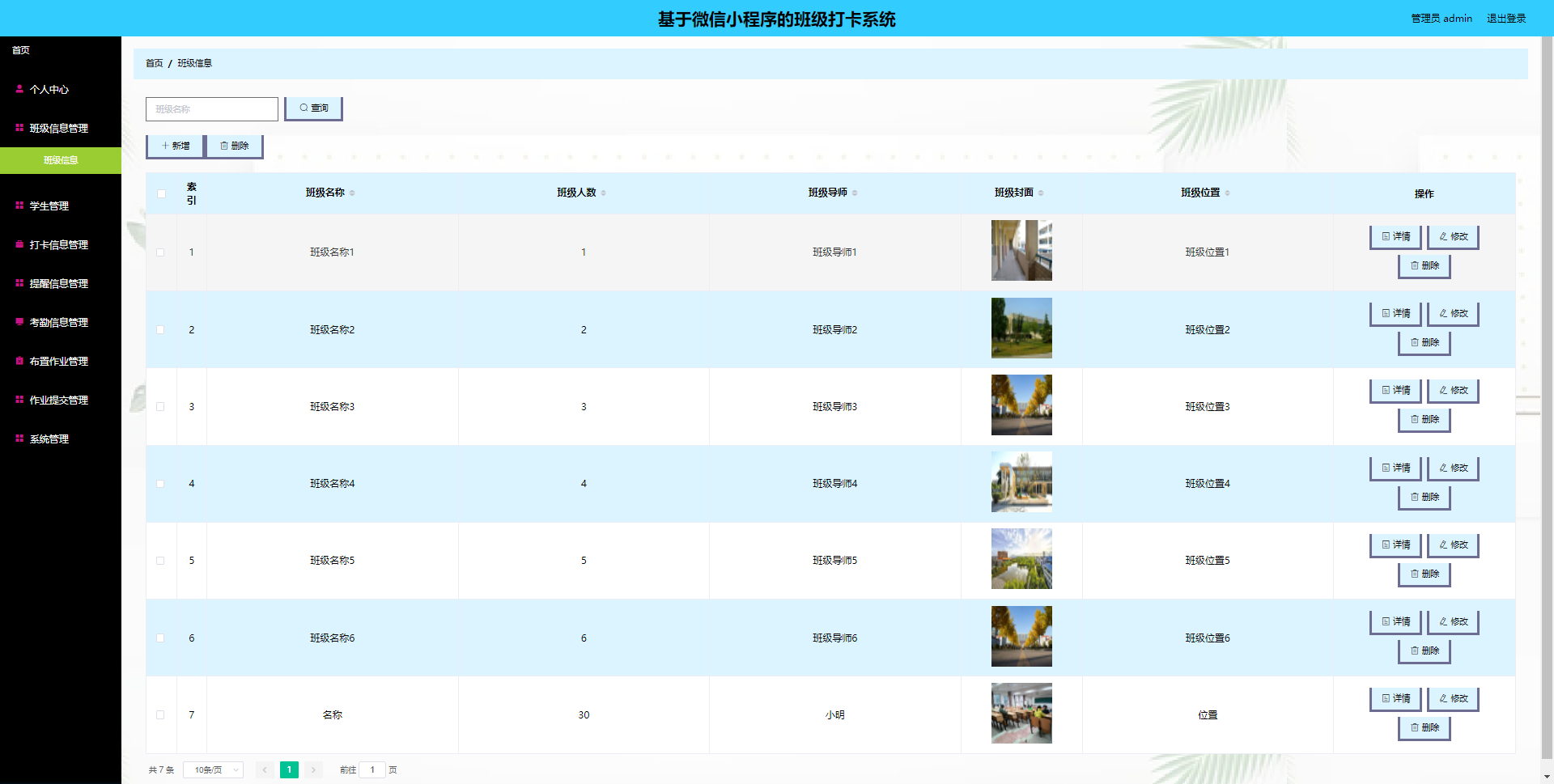Open 布置作业管理 management section
The image size is (1554, 784).
[x=58, y=361]
